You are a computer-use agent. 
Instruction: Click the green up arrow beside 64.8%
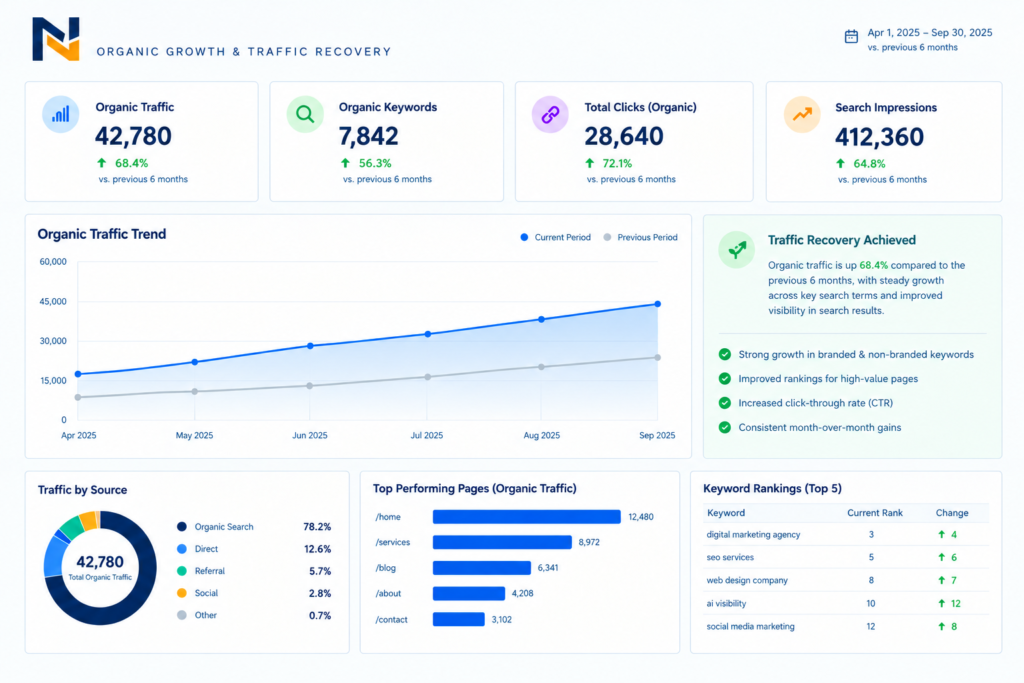coord(840,163)
